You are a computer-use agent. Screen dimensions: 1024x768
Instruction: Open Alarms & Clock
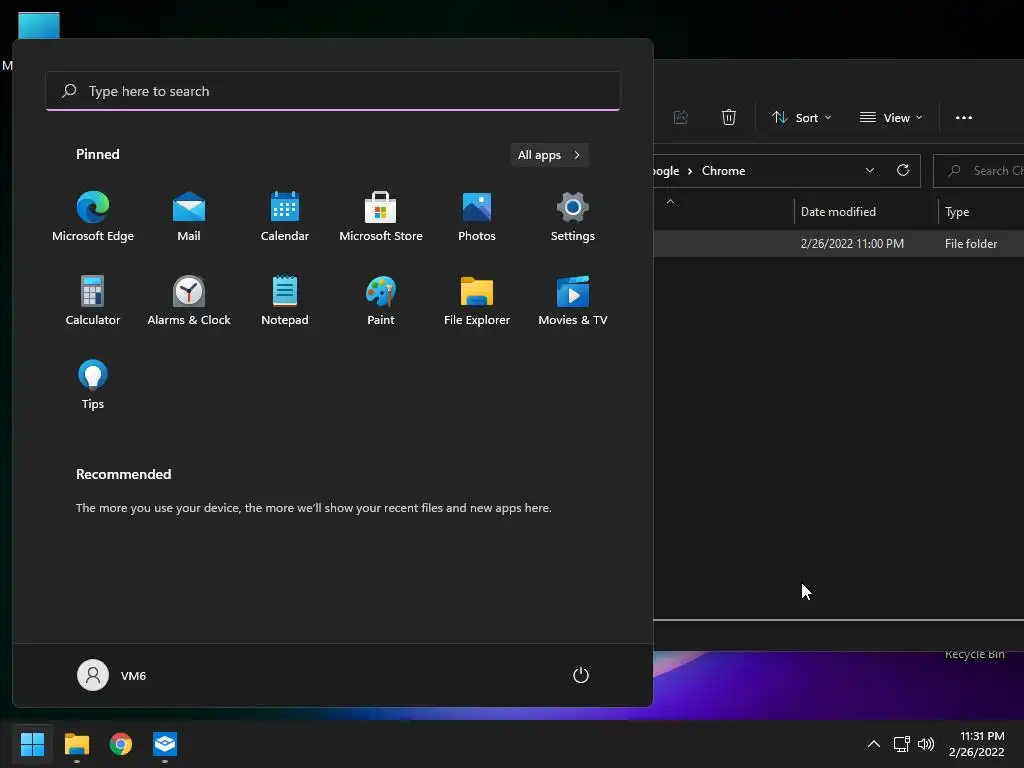[189, 300]
